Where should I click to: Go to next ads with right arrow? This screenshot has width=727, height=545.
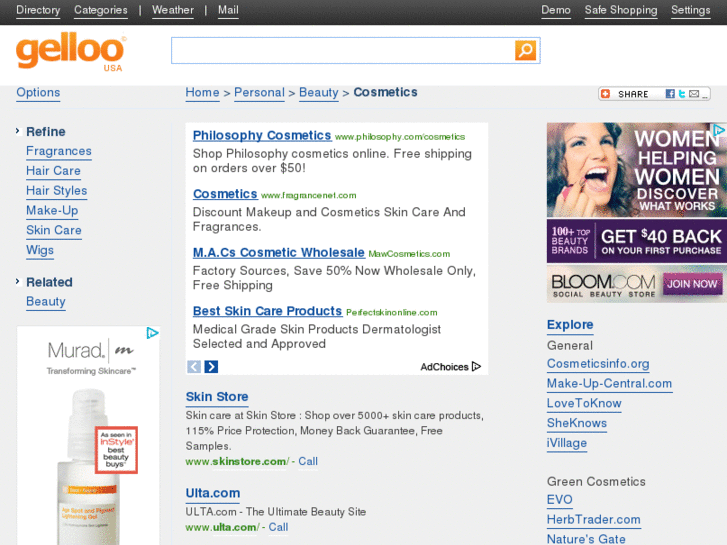[211, 366]
